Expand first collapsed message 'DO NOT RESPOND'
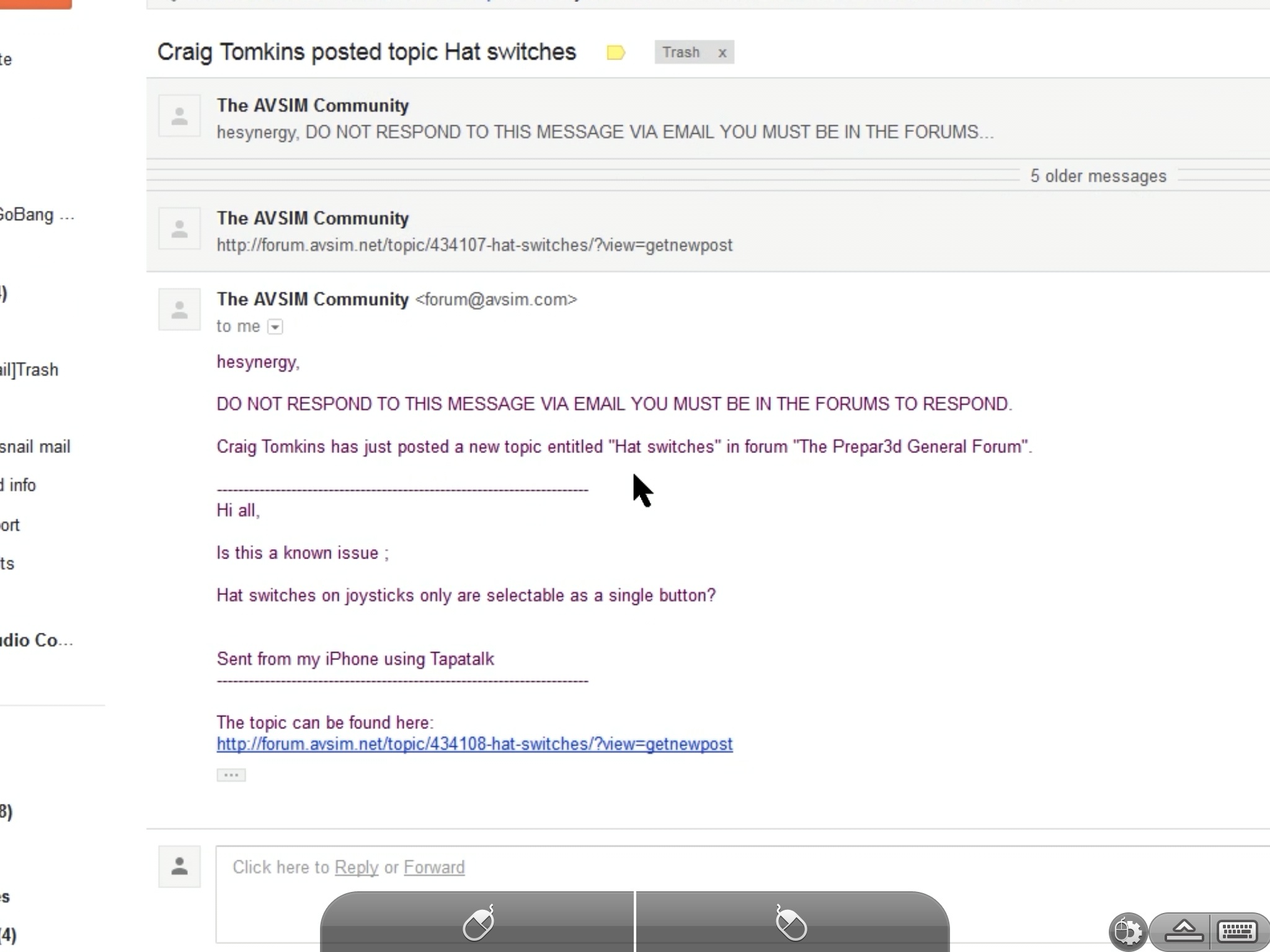The width and height of the screenshot is (1270, 952). click(x=708, y=118)
